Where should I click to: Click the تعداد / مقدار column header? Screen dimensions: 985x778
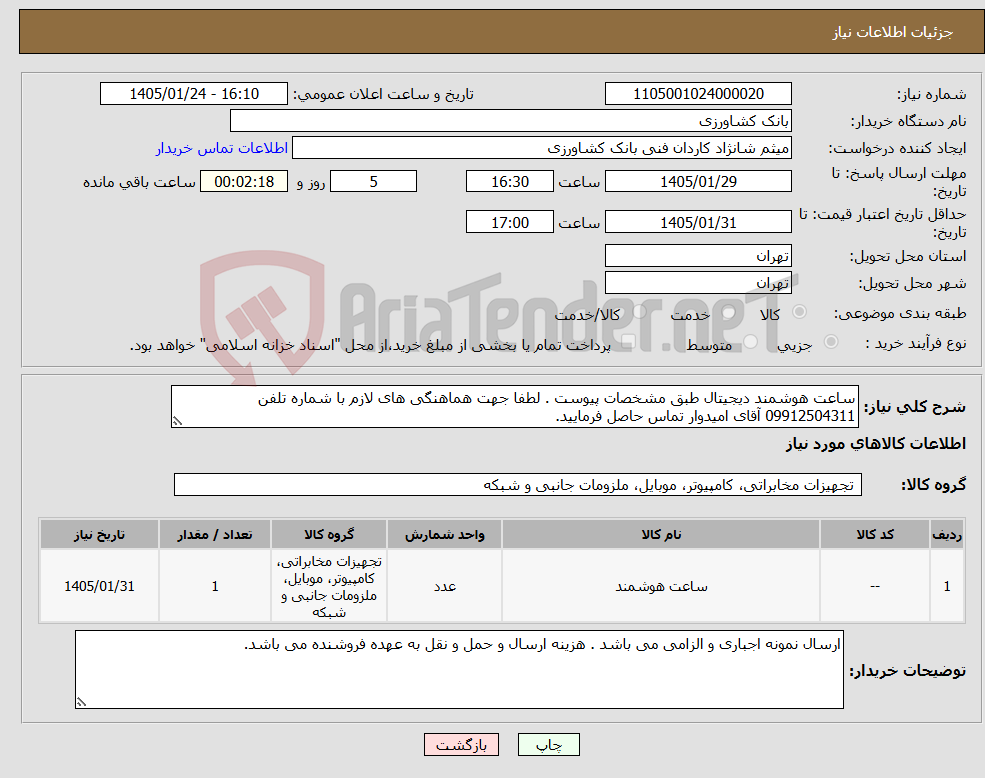[214, 534]
